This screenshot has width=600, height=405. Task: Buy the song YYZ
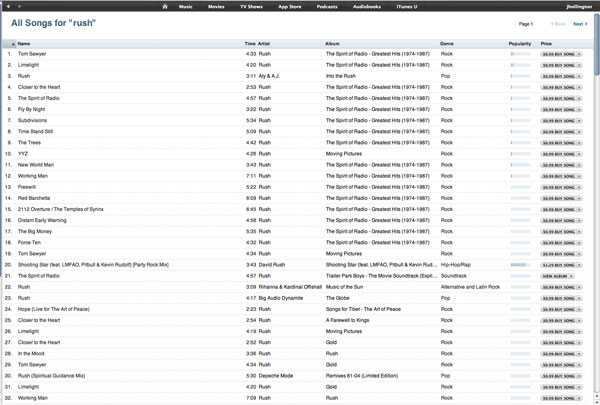pos(559,154)
